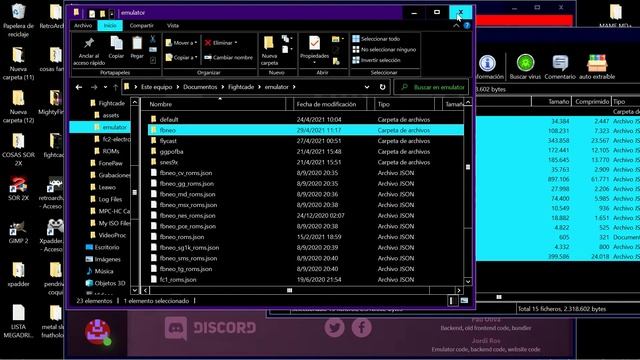Click auto extraíble icon in archive window
The width and height of the screenshot is (640, 360).
[597, 63]
